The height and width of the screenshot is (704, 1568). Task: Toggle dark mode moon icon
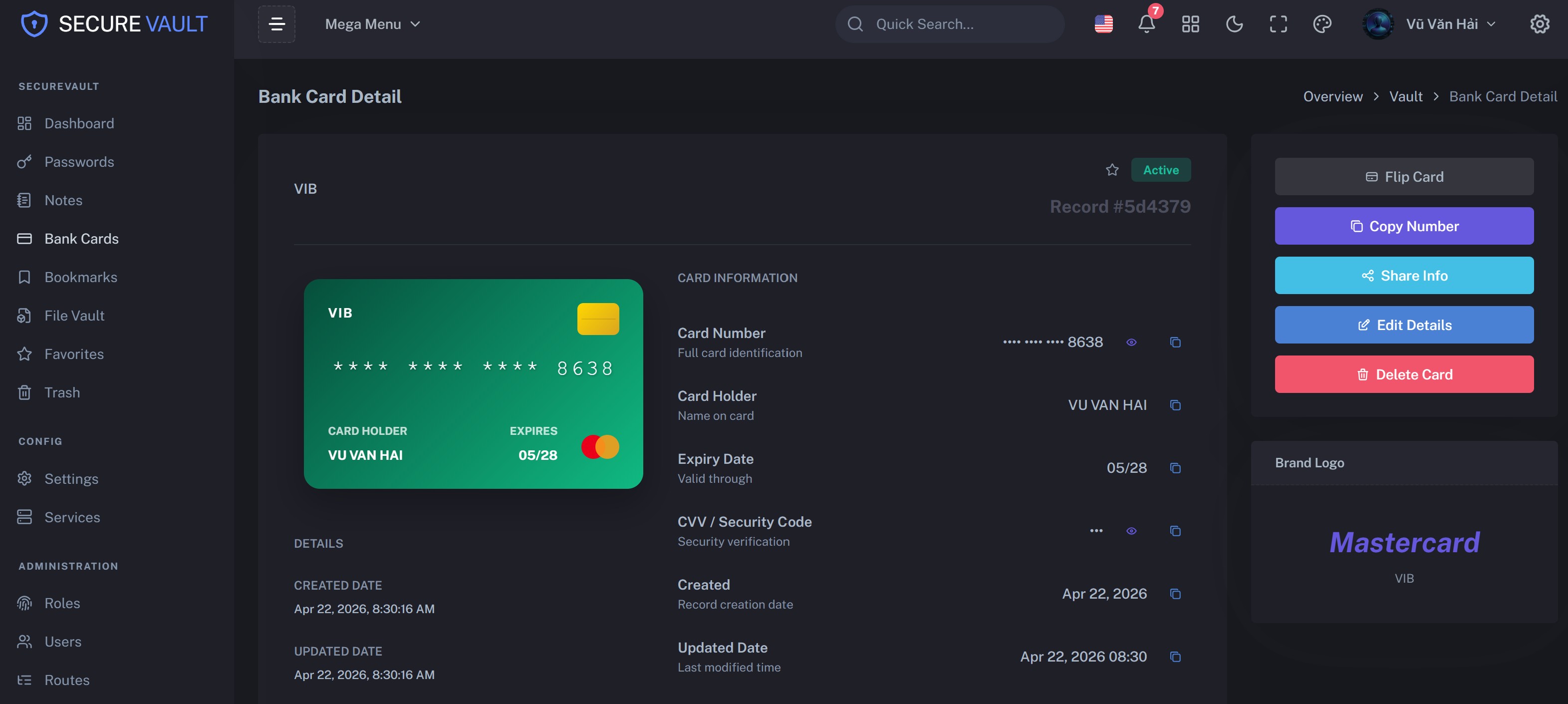[1234, 24]
